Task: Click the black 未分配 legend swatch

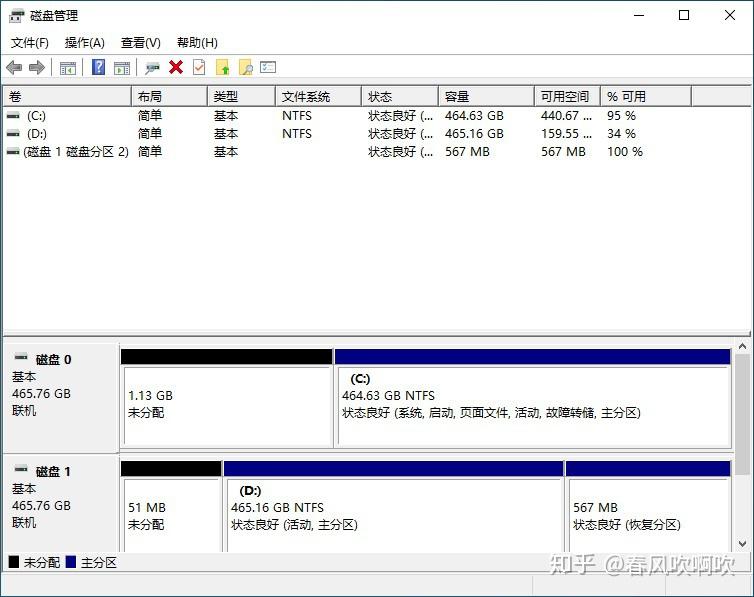Action: click(x=14, y=562)
